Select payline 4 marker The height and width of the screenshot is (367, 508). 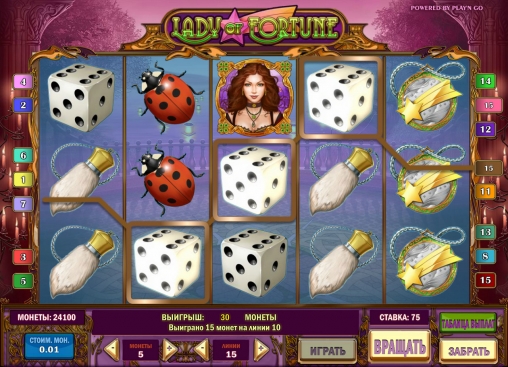pyautogui.click(x=23, y=82)
